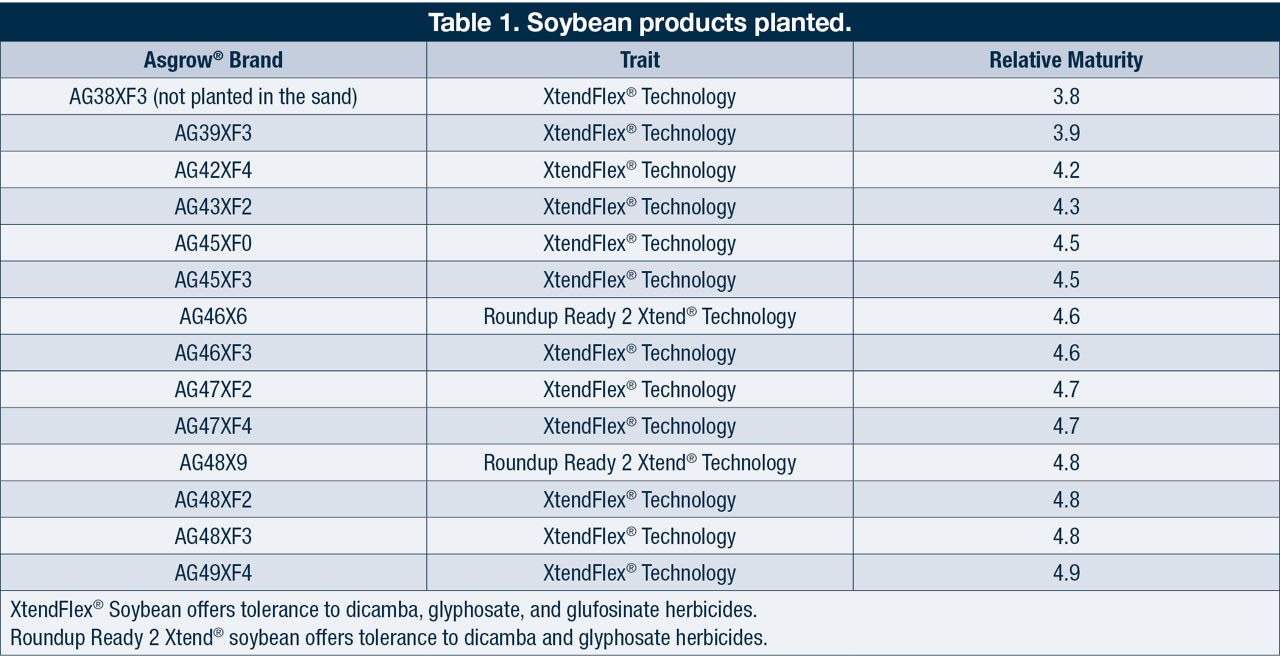
Task: Select the 'Trait' column header
Action: tap(640, 60)
